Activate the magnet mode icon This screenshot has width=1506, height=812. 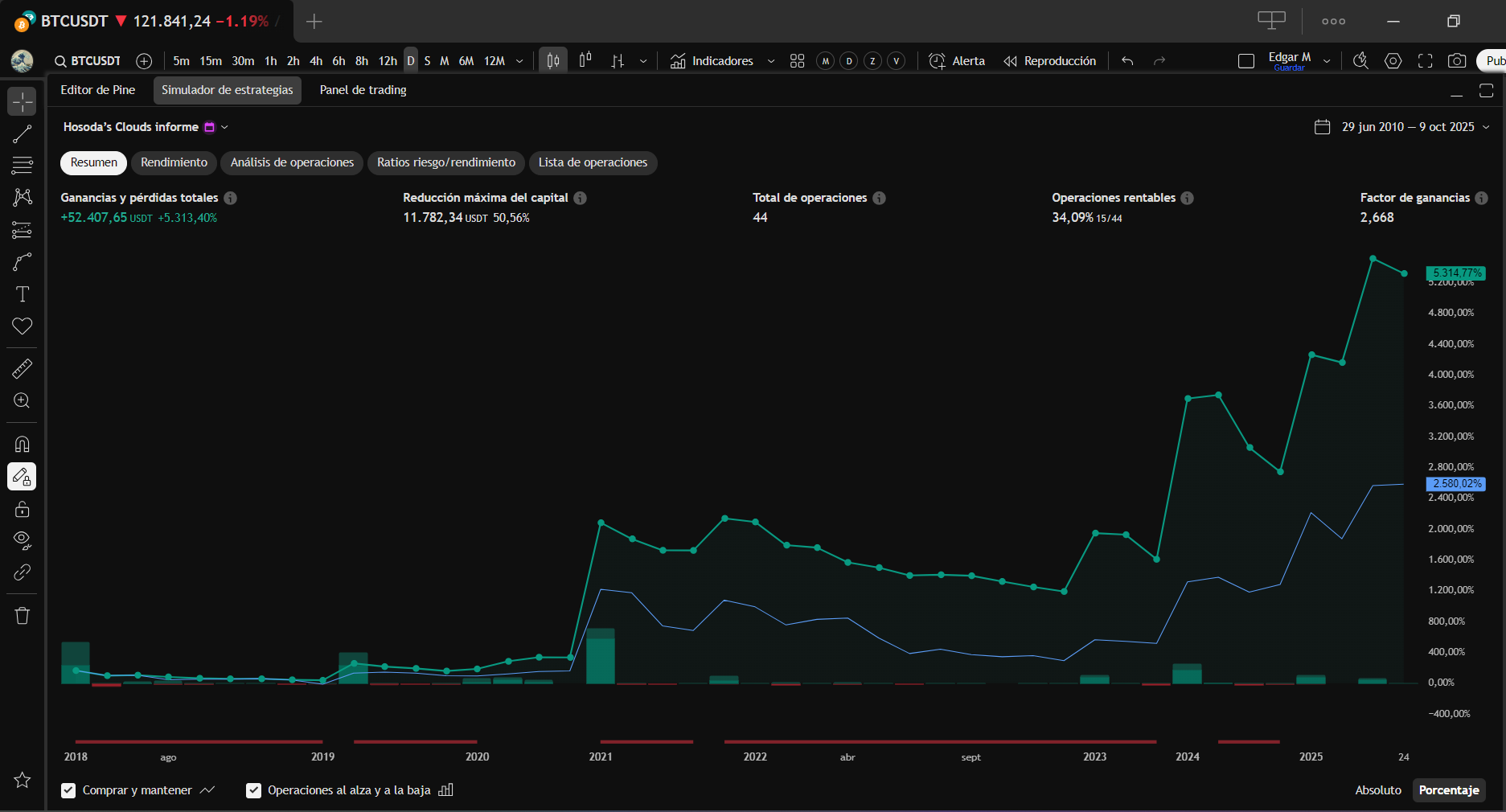click(22, 445)
